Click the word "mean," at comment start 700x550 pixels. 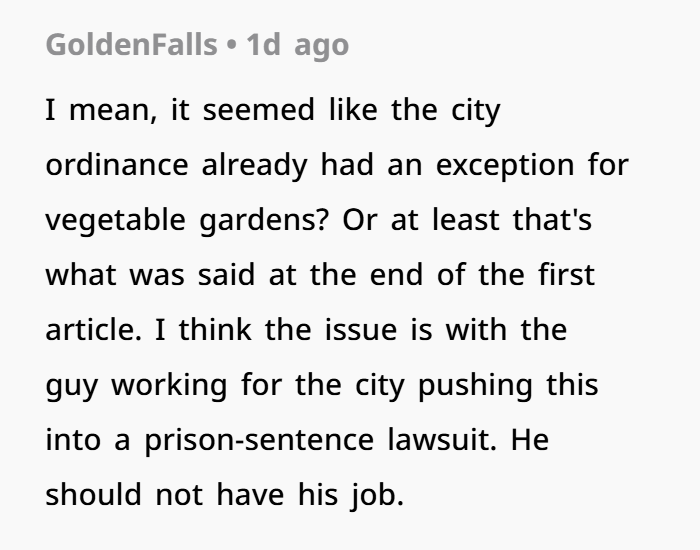point(113,111)
